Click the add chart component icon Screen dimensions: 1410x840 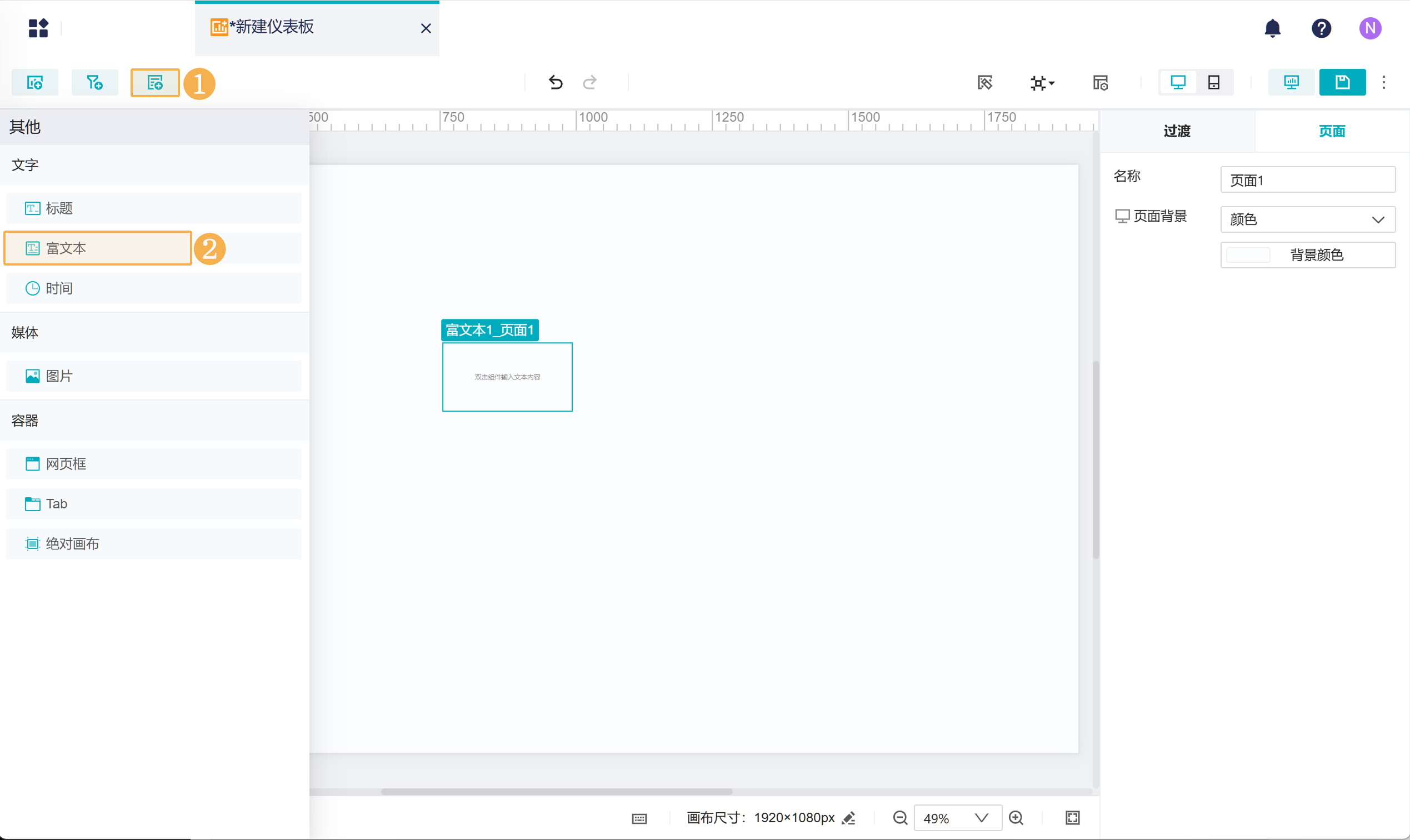tap(35, 83)
